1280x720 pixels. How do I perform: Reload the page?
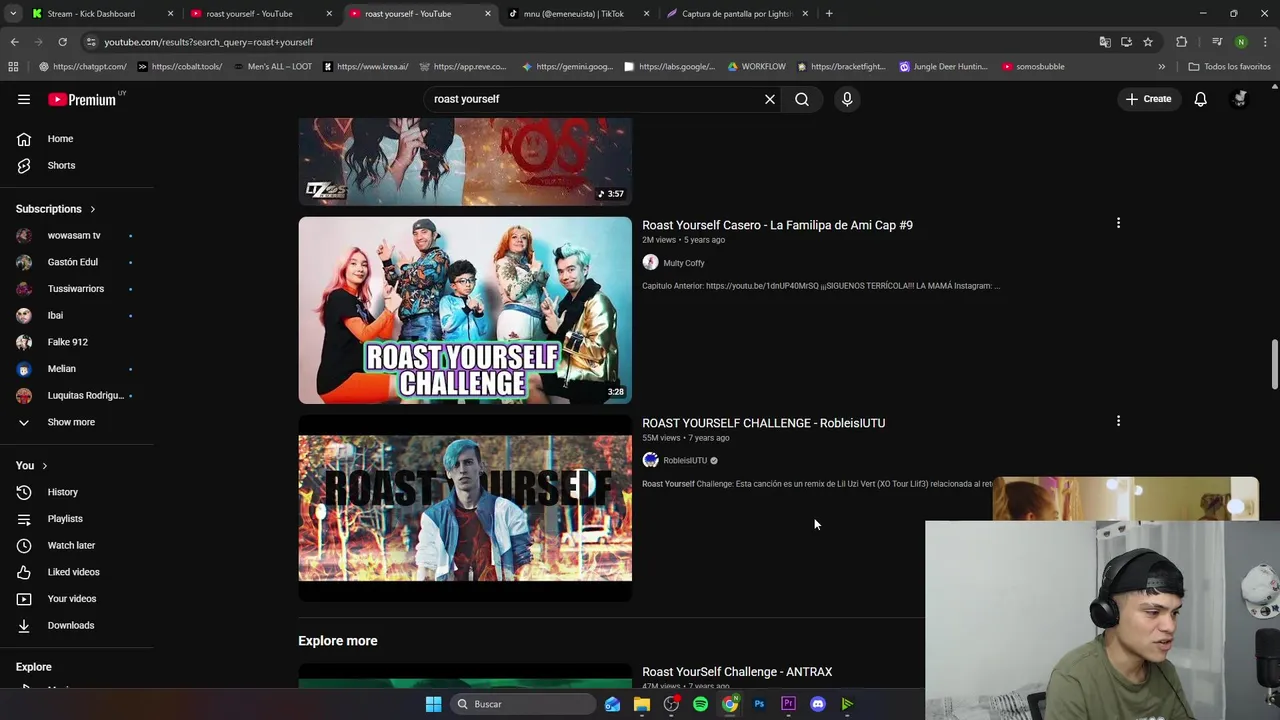(62, 42)
